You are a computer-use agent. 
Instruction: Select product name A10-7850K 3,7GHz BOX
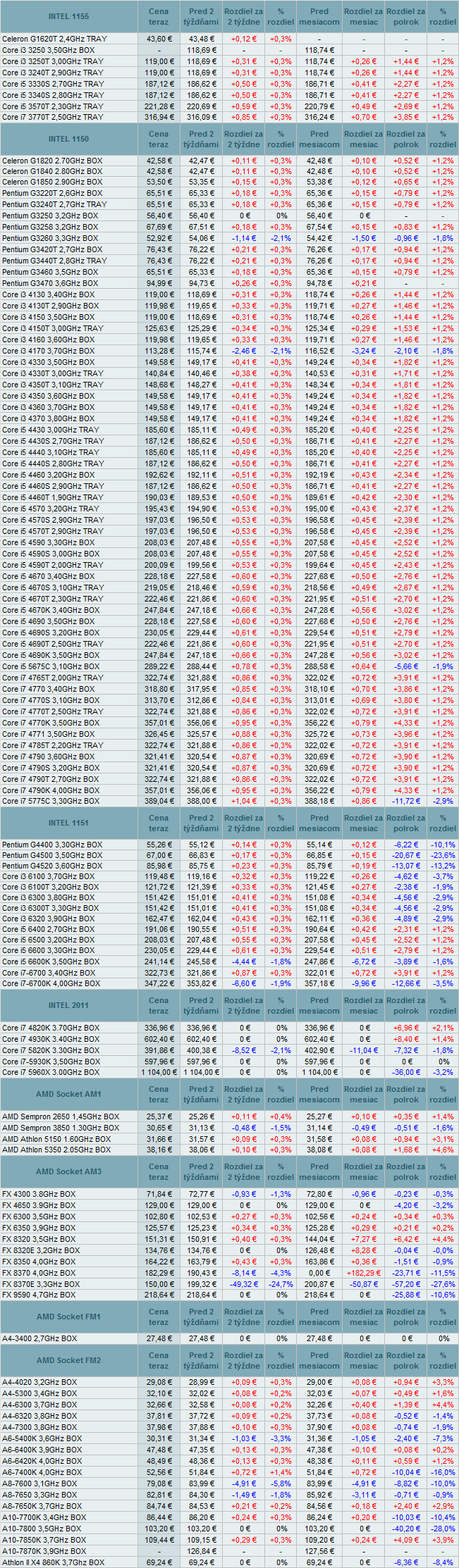(x=46, y=1540)
